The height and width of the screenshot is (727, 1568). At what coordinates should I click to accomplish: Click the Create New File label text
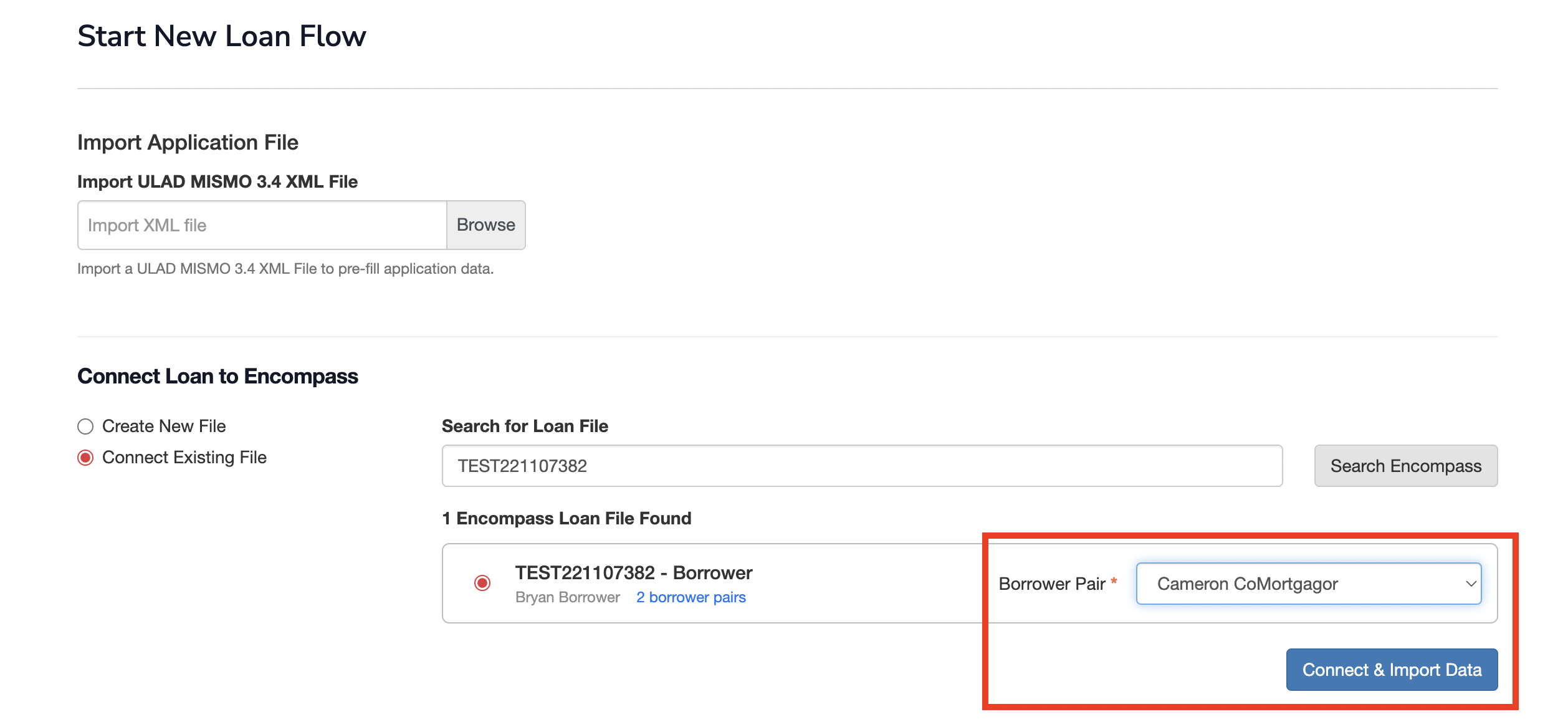click(164, 426)
